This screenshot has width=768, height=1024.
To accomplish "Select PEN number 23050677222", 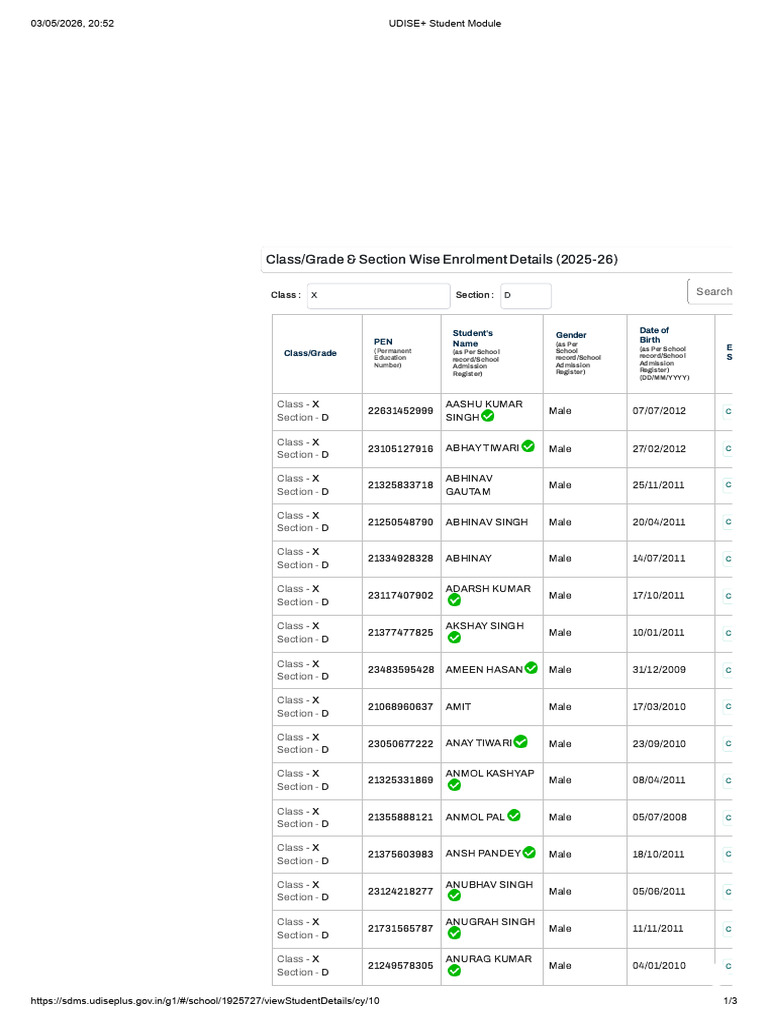I will pos(400,744).
